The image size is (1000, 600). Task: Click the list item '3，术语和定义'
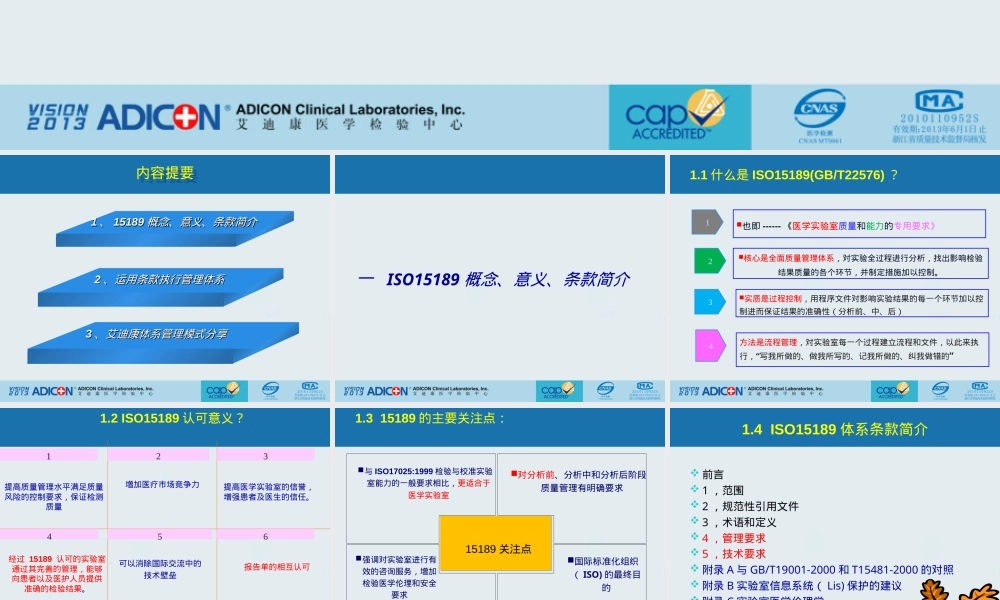point(739,522)
